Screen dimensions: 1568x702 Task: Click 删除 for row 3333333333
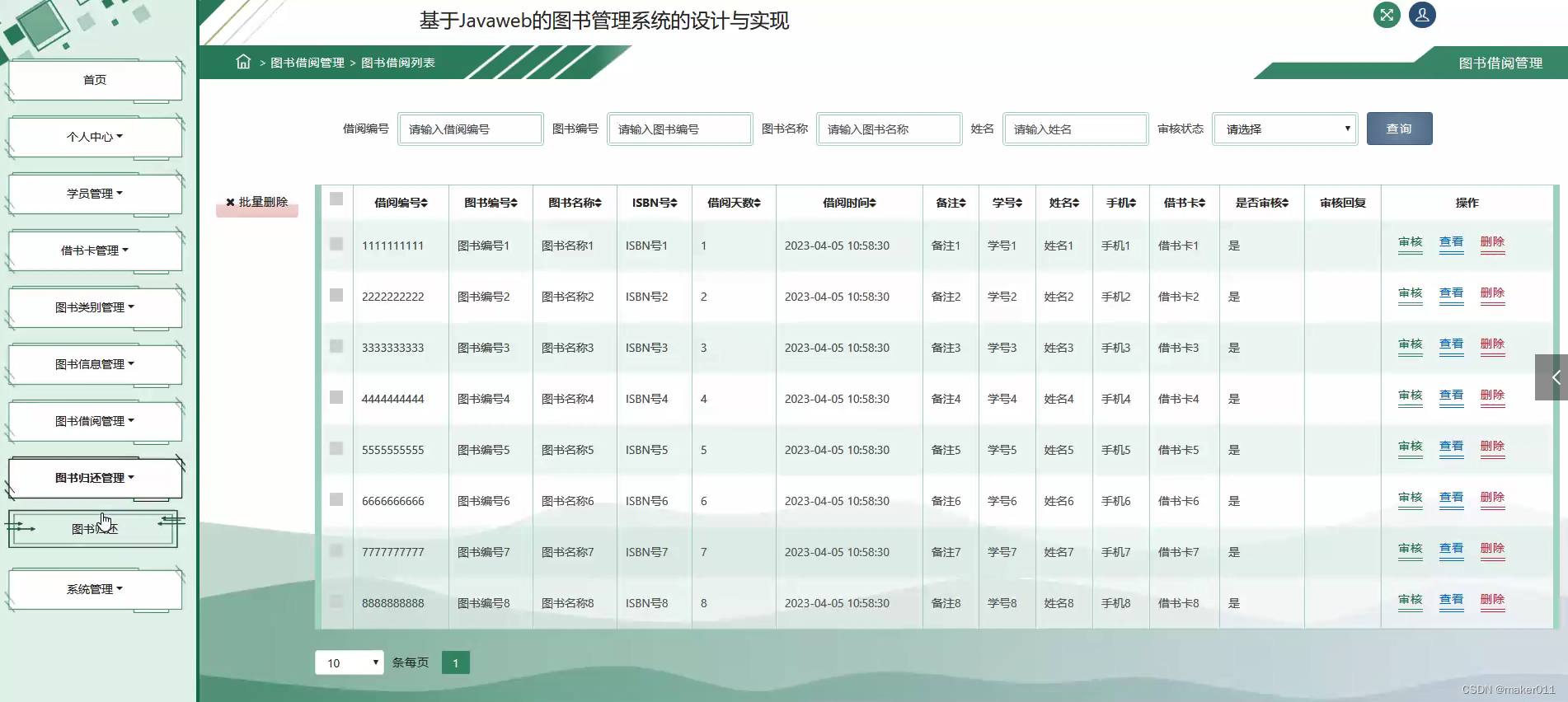point(1492,344)
